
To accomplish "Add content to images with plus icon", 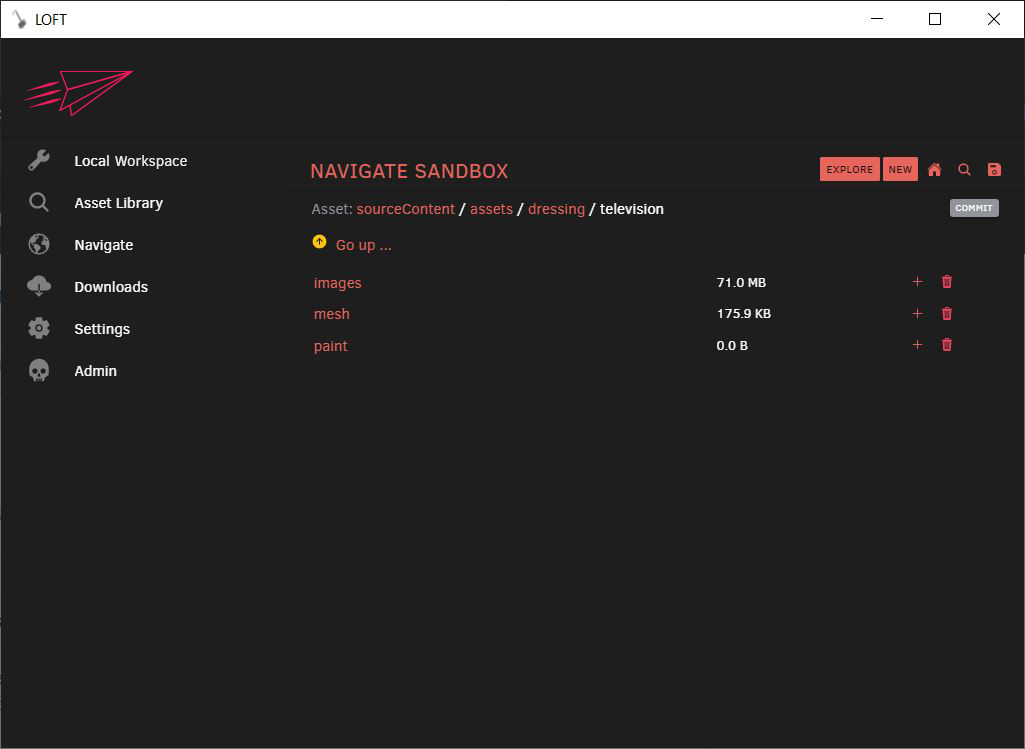I will click(917, 282).
